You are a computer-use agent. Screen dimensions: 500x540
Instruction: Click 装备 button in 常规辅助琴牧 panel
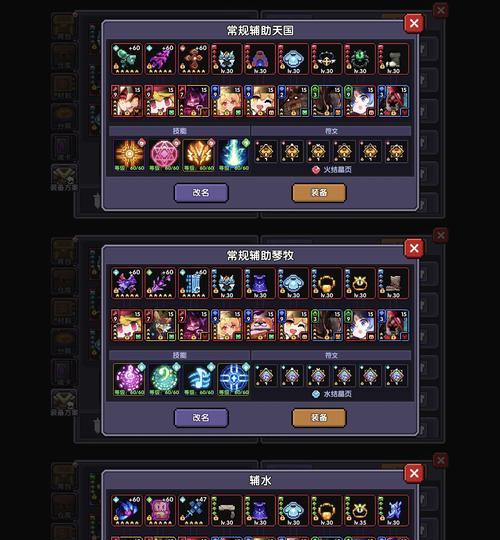pyautogui.click(x=319, y=418)
